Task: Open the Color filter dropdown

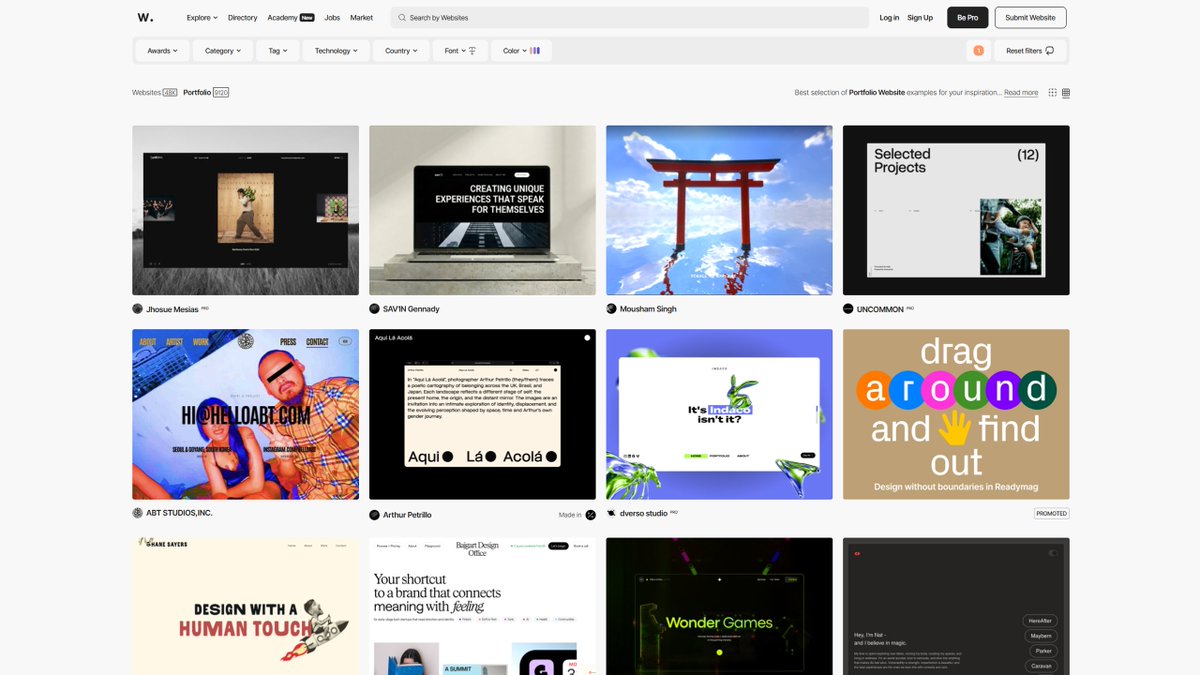Action: [x=521, y=50]
